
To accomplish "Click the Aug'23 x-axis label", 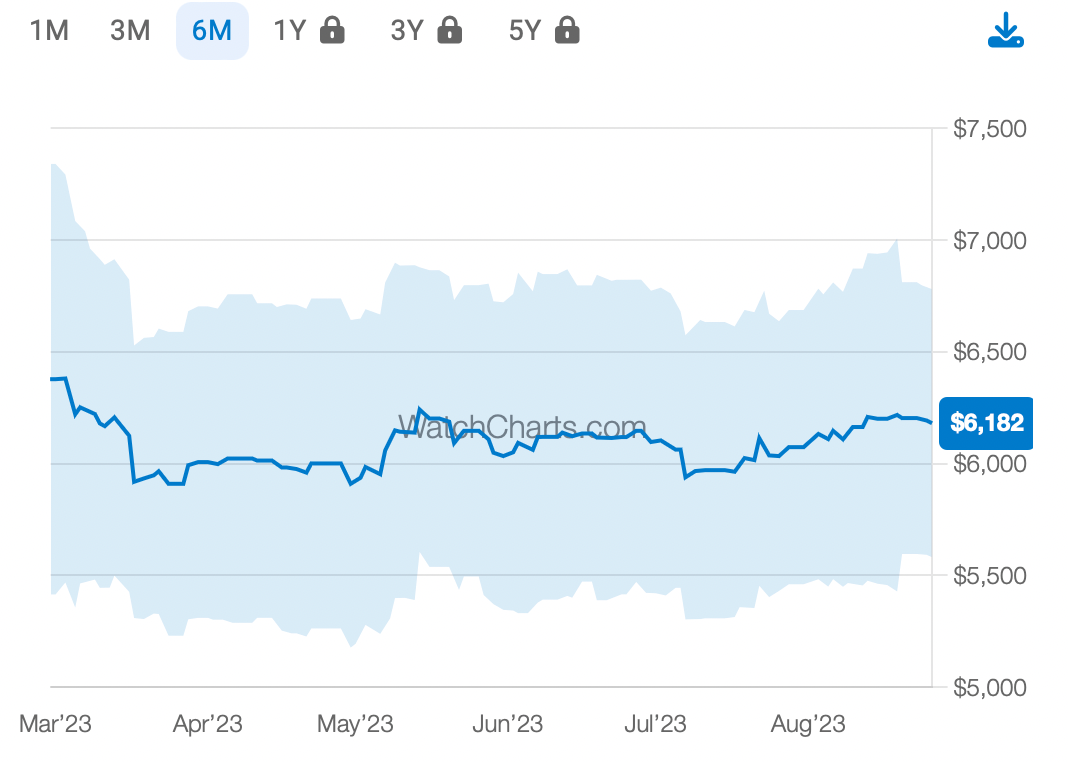I will [808, 724].
